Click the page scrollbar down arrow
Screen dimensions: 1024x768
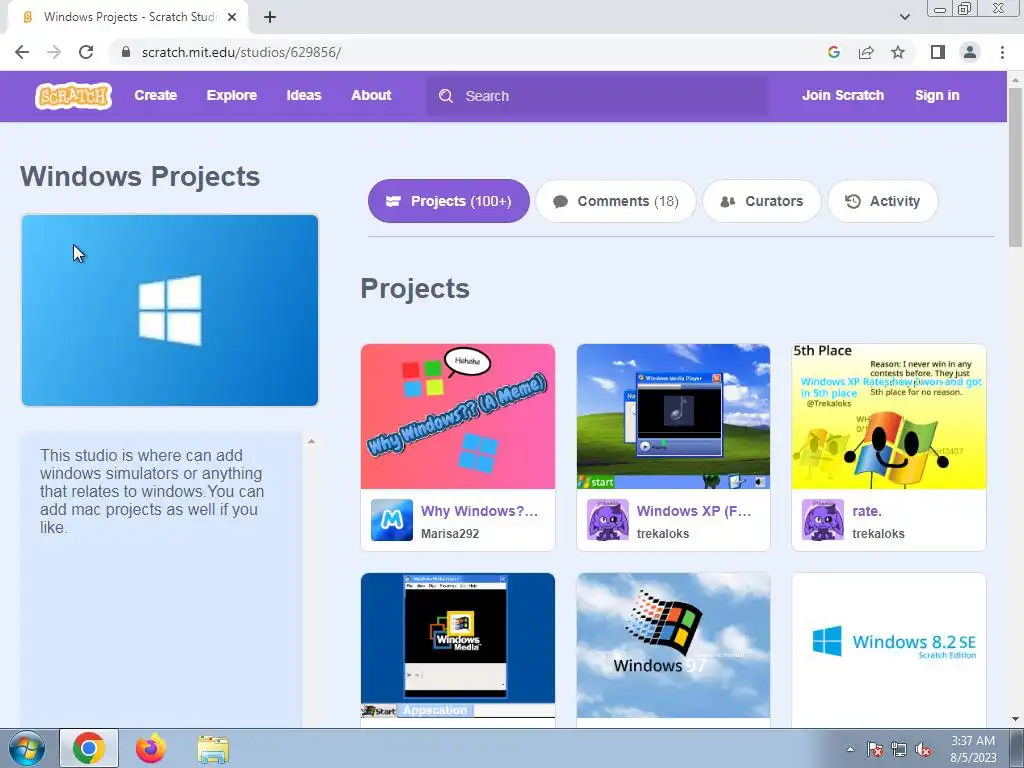[1015, 719]
